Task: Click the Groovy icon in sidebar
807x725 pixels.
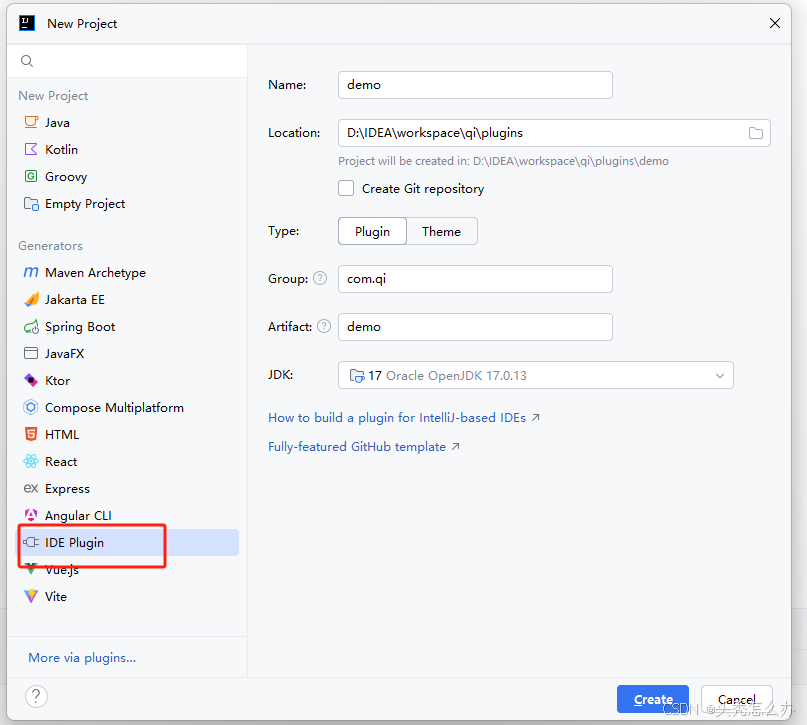Action: click(x=31, y=176)
